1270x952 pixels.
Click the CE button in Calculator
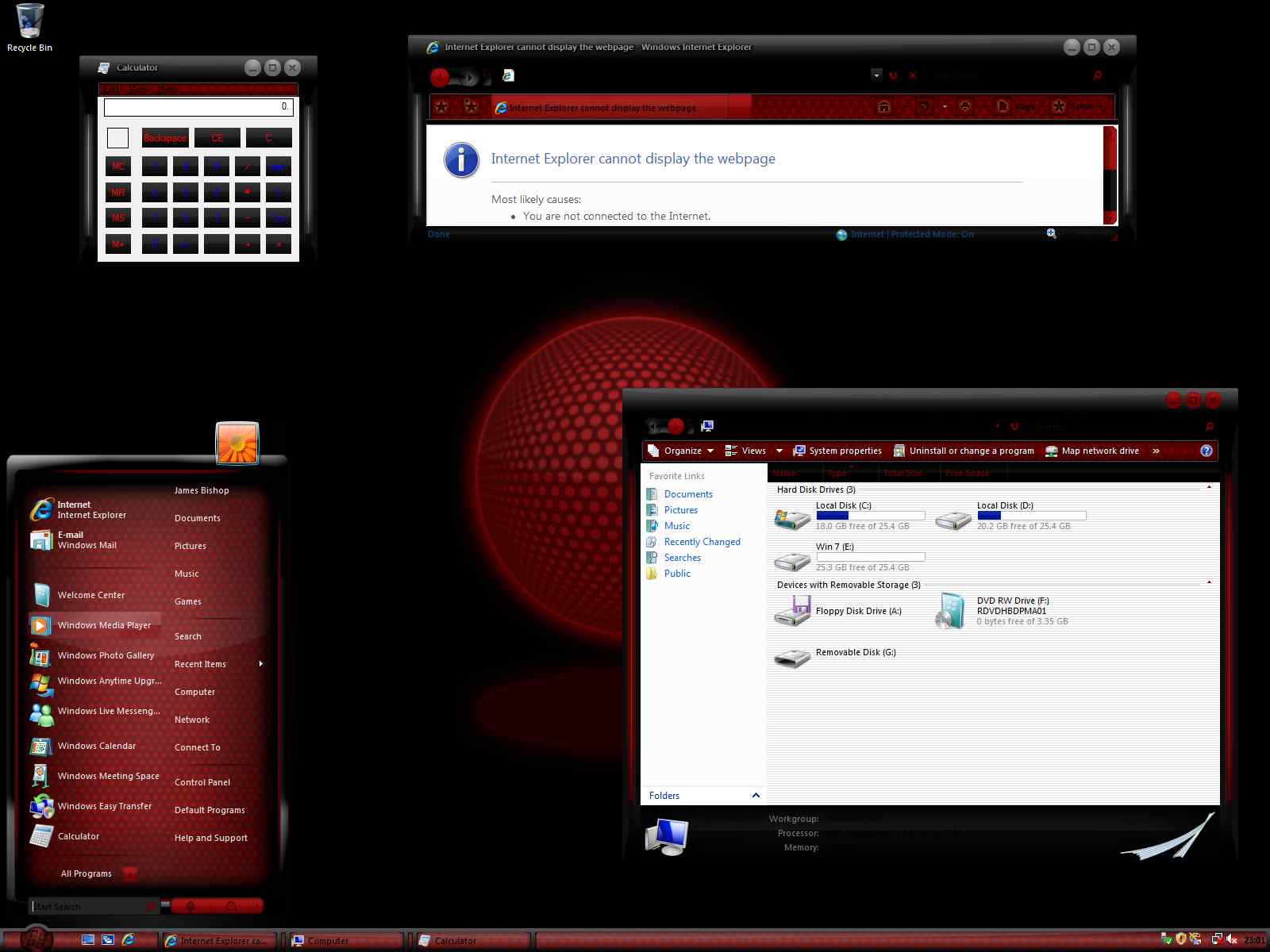tap(217, 138)
